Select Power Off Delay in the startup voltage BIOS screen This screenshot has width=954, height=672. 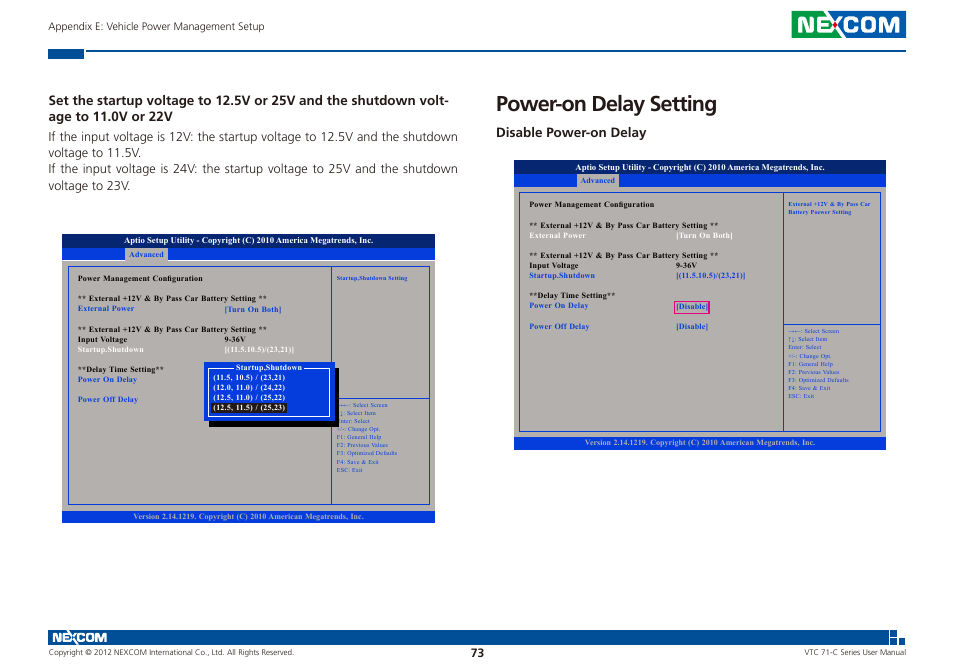(108, 400)
